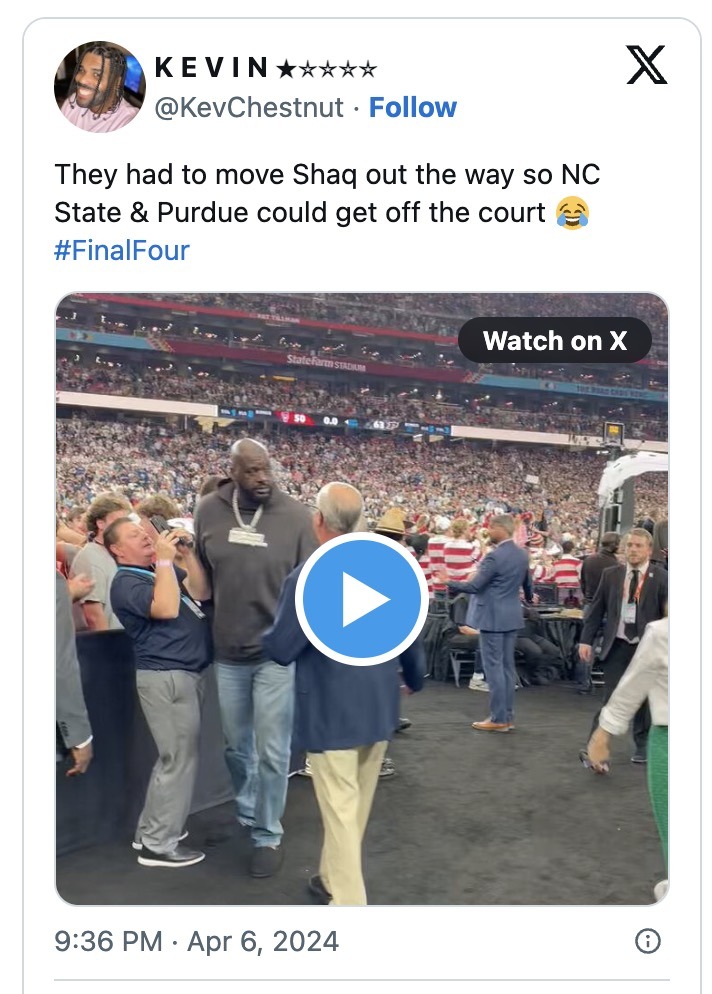This screenshot has height=994, width=712.
Task: Open the @KevChestnut handle link
Action: 249,107
